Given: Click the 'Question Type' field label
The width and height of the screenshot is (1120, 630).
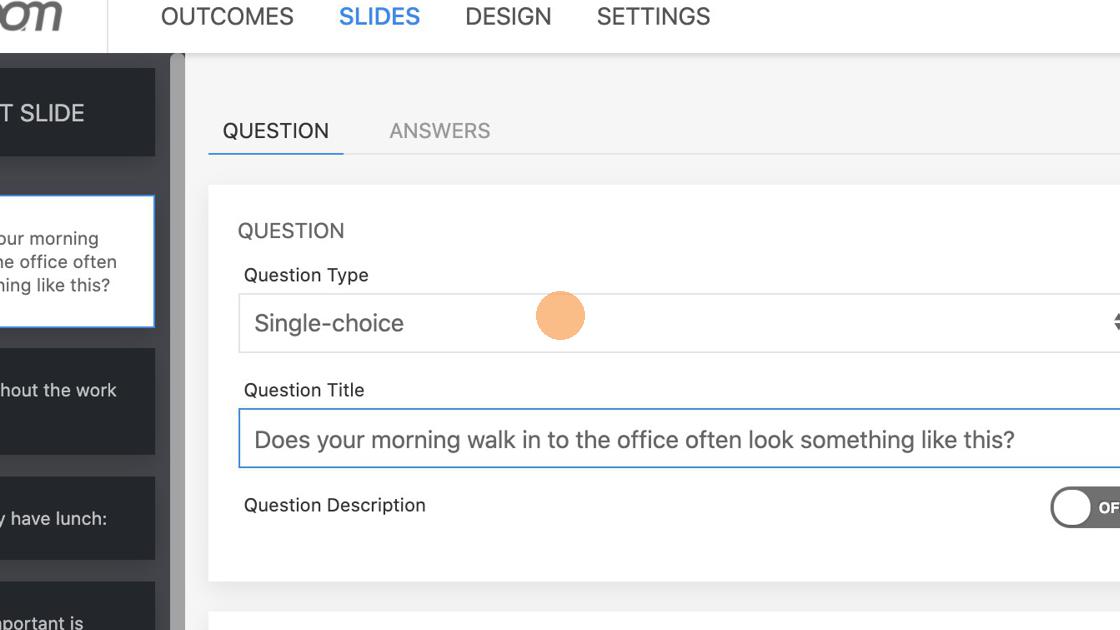Looking at the screenshot, I should pyautogui.click(x=306, y=275).
